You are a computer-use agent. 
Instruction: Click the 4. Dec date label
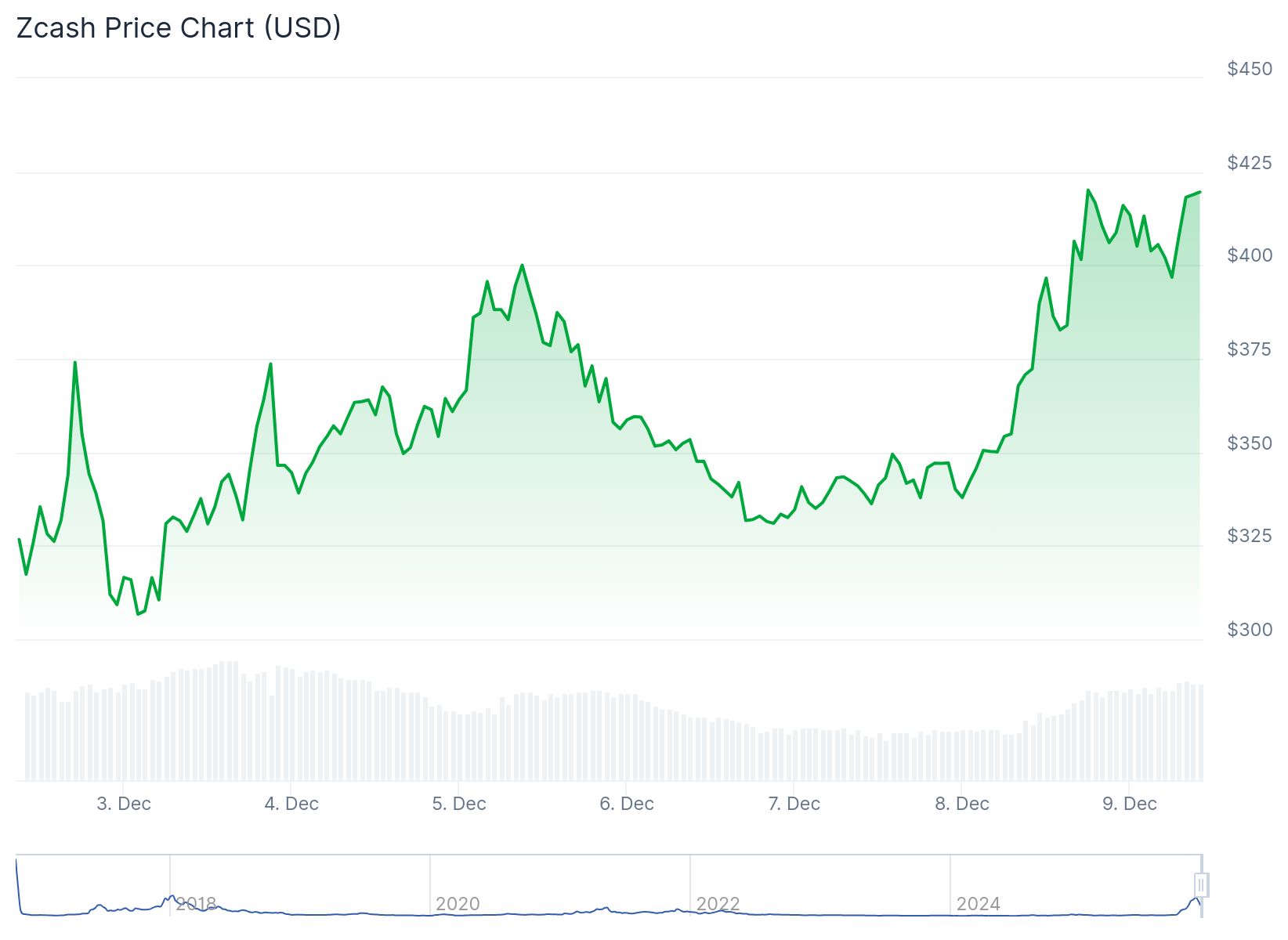(x=291, y=804)
